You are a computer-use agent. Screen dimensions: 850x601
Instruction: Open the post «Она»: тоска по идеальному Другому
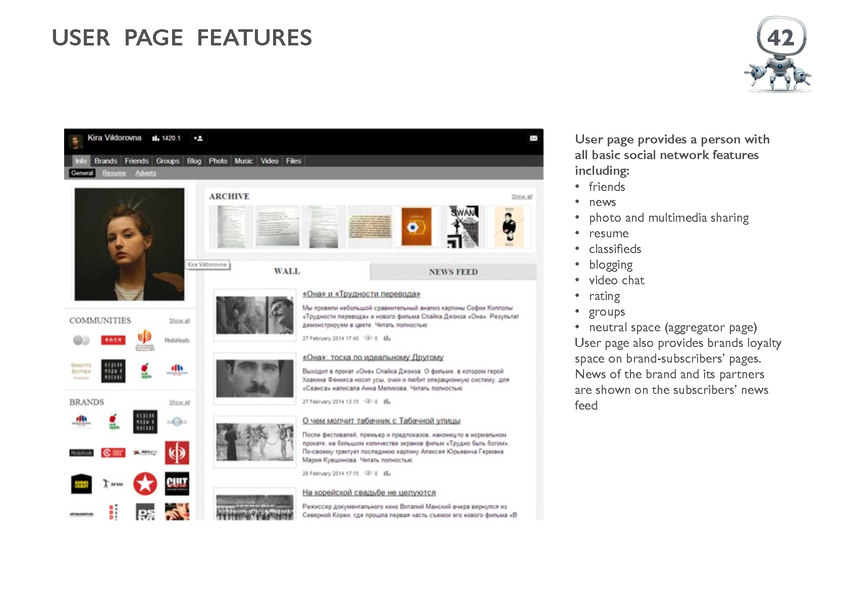coord(373,357)
